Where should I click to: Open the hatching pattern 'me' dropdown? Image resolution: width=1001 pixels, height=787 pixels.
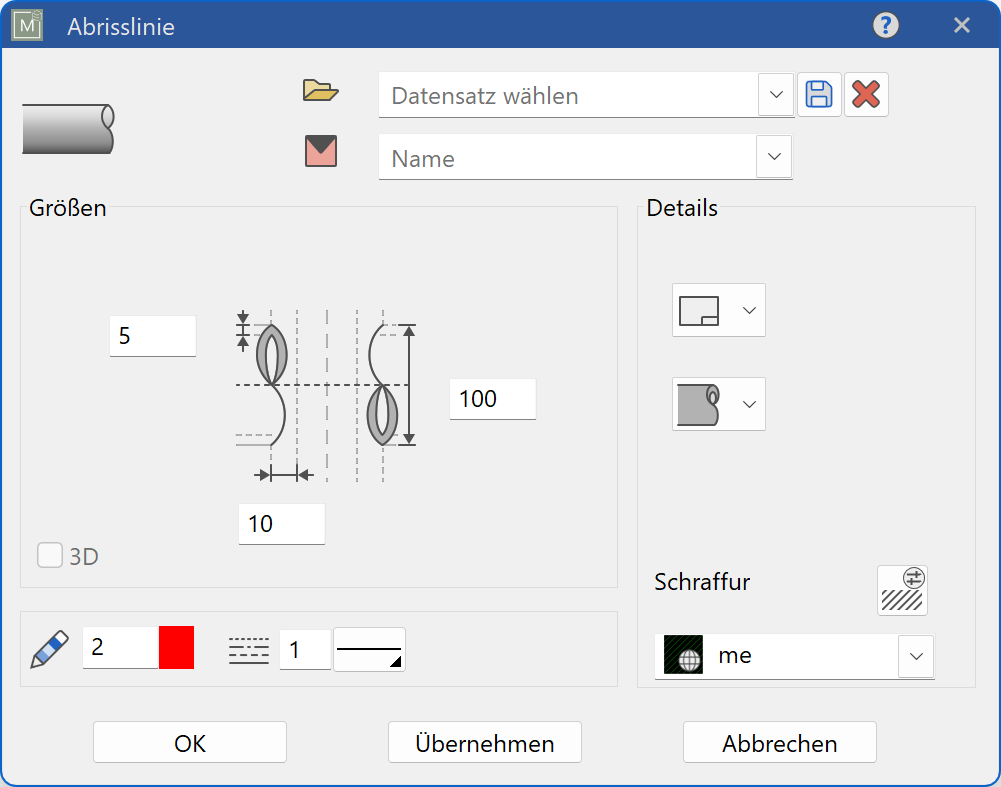[x=915, y=656]
